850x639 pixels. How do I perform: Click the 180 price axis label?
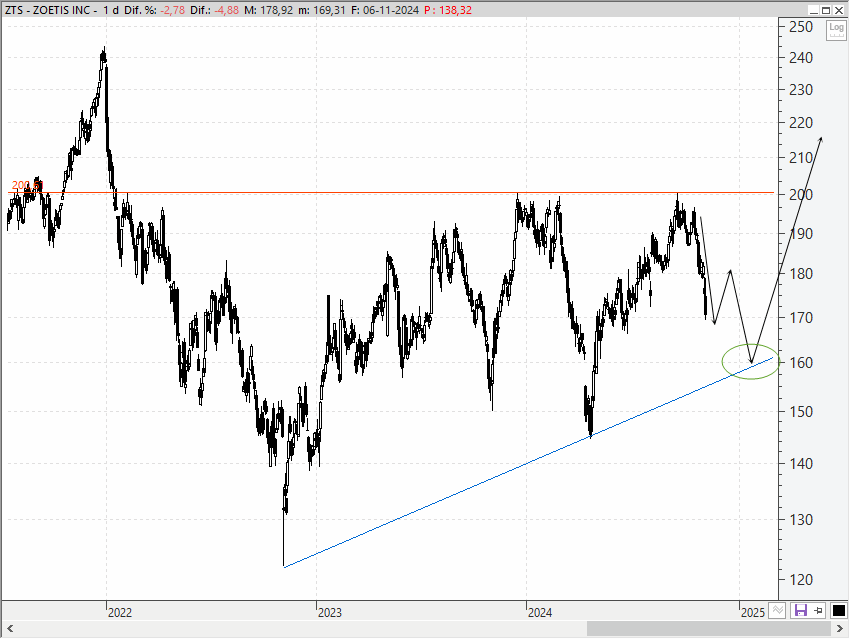pos(801,274)
